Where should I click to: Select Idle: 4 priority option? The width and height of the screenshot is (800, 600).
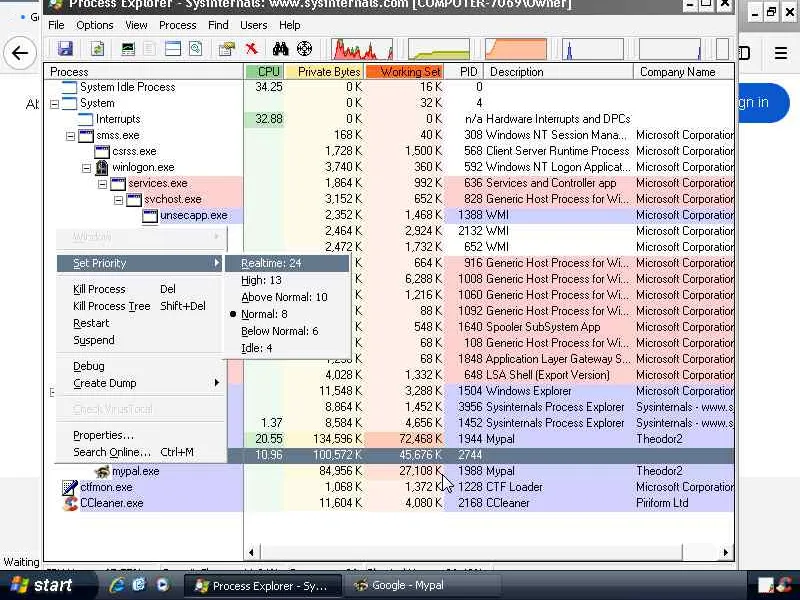click(287, 348)
